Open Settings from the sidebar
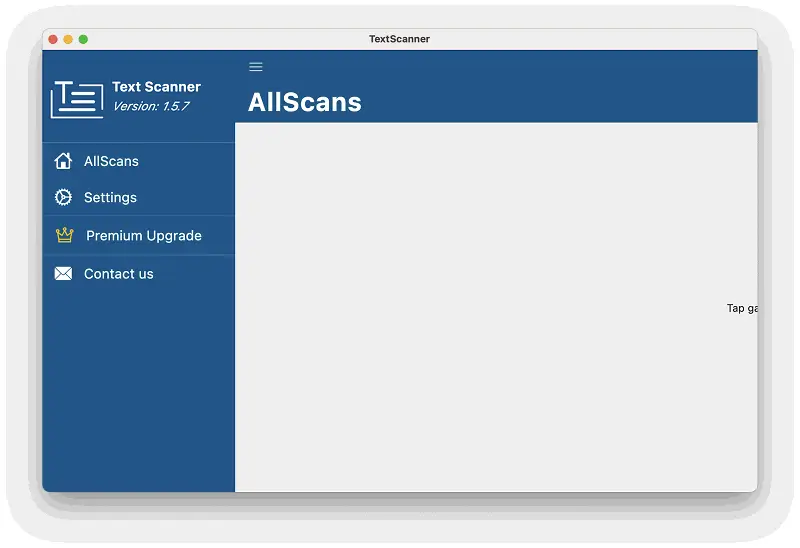This screenshot has height=548, width=800. (139, 197)
